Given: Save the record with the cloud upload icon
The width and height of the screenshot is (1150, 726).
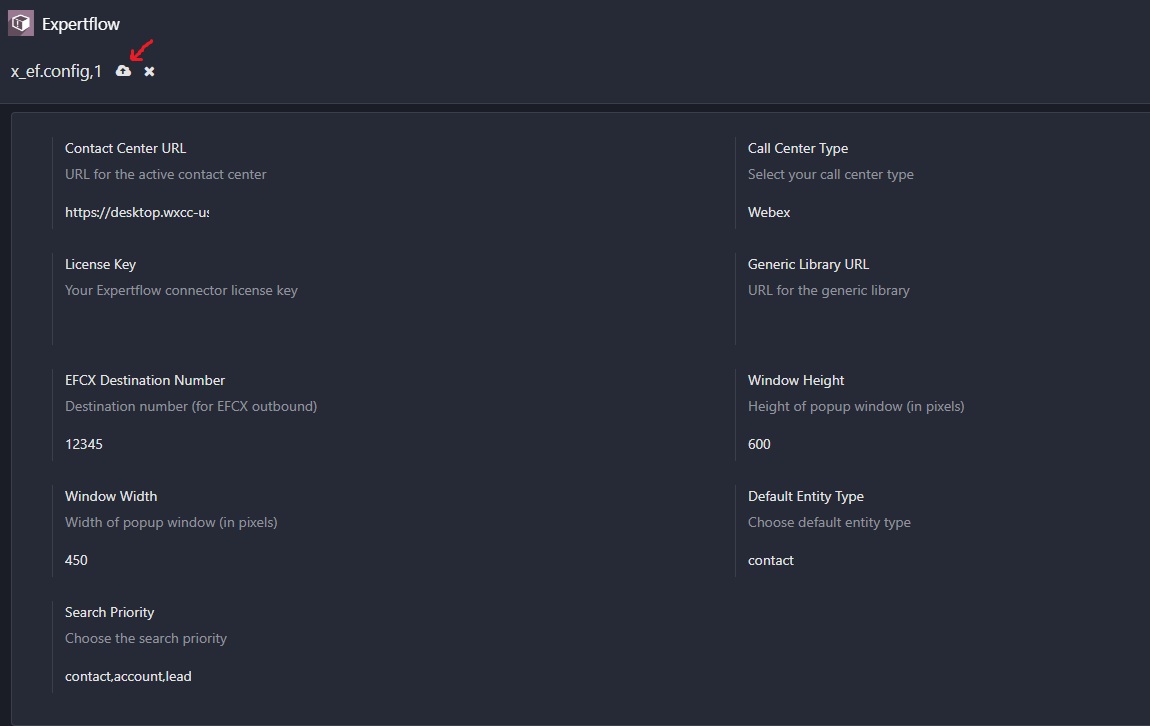Looking at the screenshot, I should click(123, 71).
